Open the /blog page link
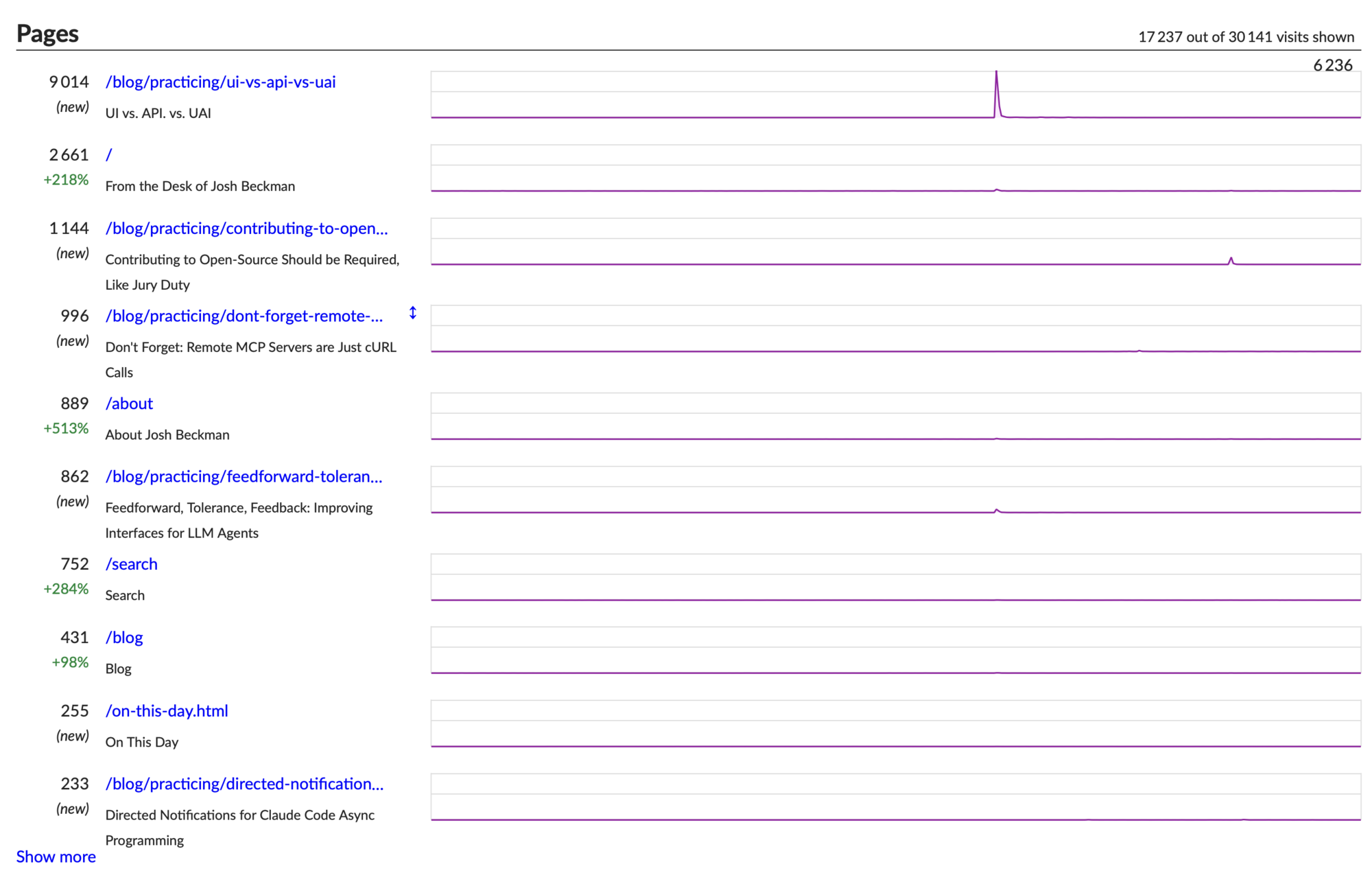 (124, 638)
